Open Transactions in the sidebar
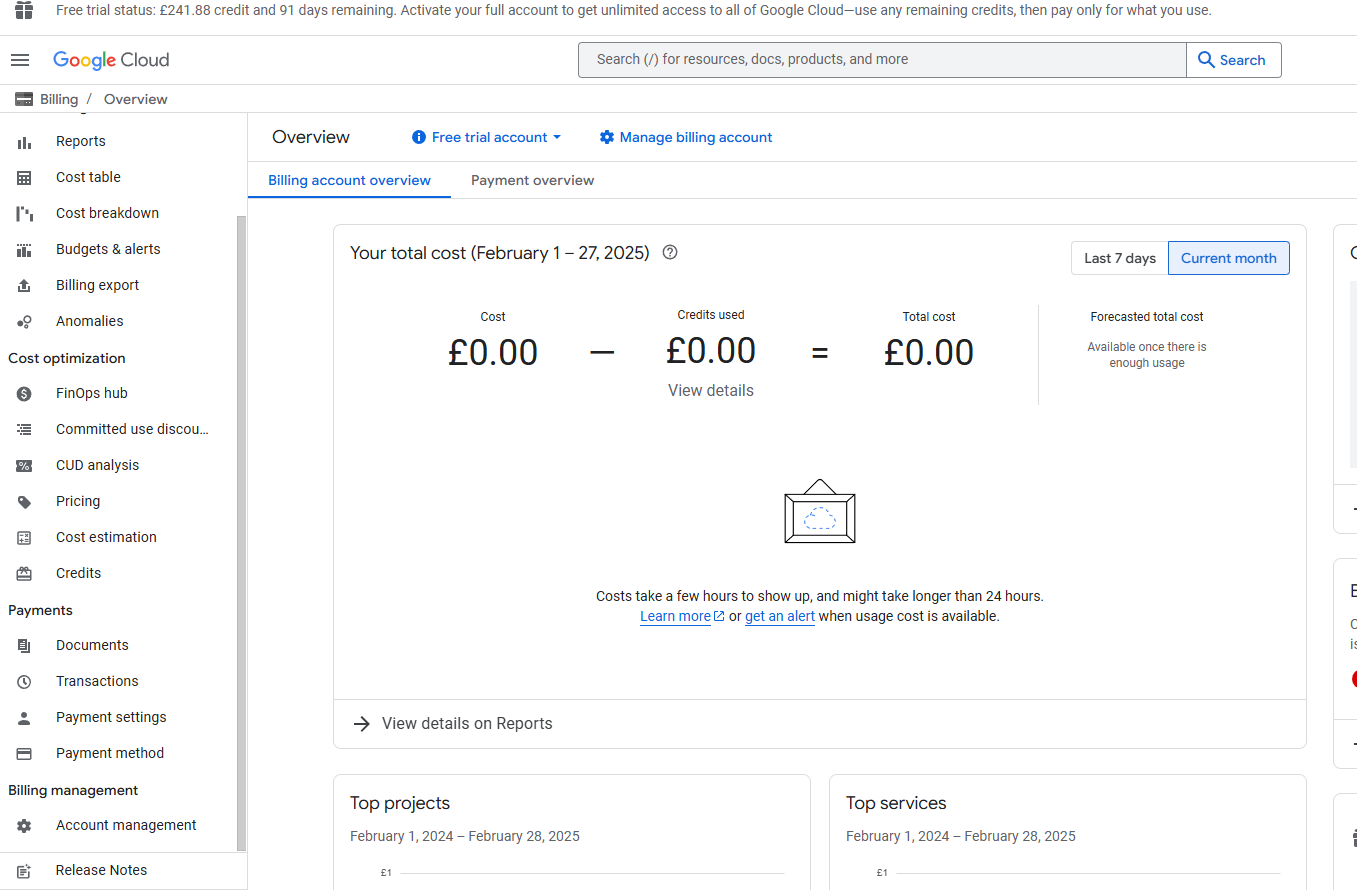This screenshot has width=1357, height=890. point(97,682)
